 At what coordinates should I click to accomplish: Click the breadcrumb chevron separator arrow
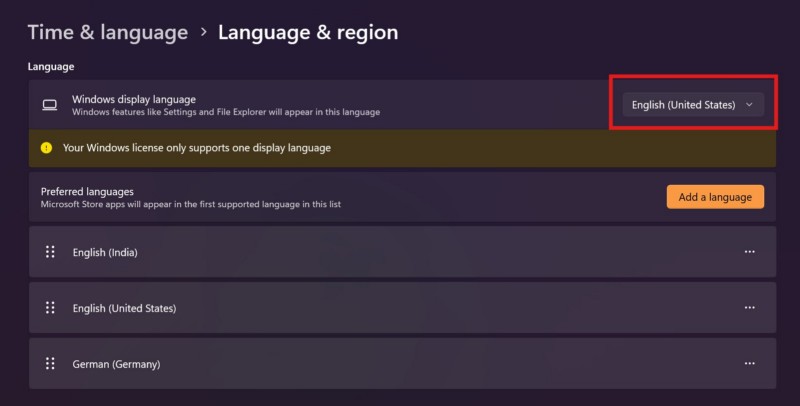coord(203,33)
